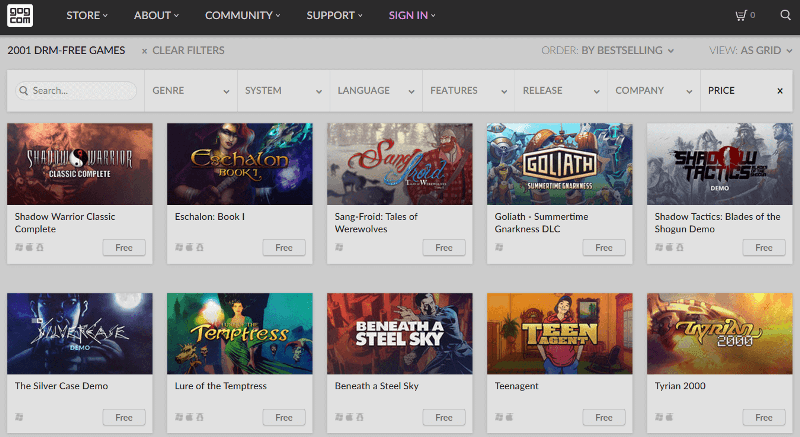Open the COMMUNITY menu
The image size is (800, 437).
(x=242, y=15)
